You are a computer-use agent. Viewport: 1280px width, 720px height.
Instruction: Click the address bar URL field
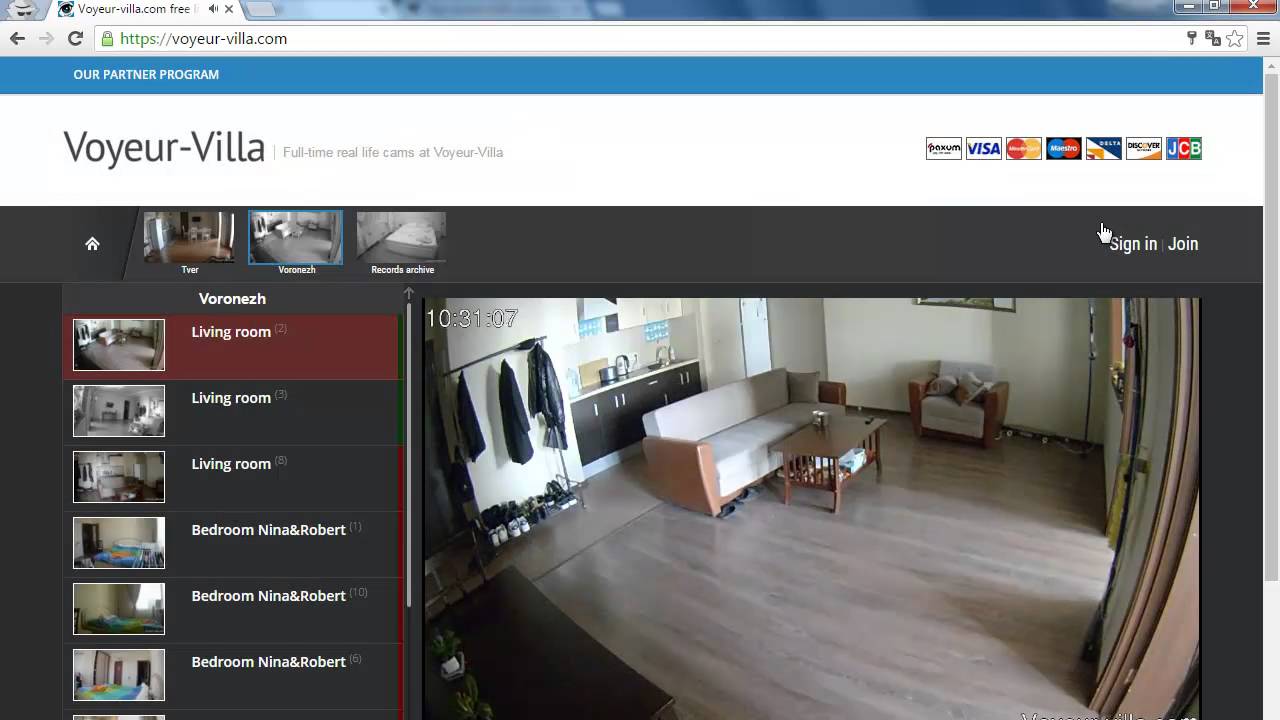[640, 38]
